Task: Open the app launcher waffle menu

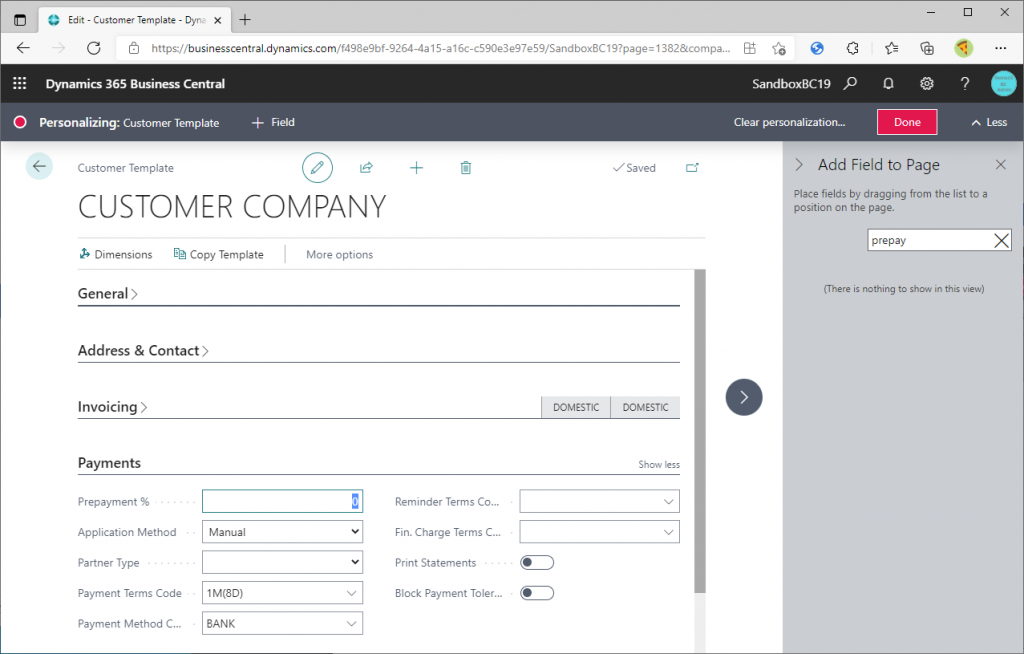Action: tap(20, 84)
